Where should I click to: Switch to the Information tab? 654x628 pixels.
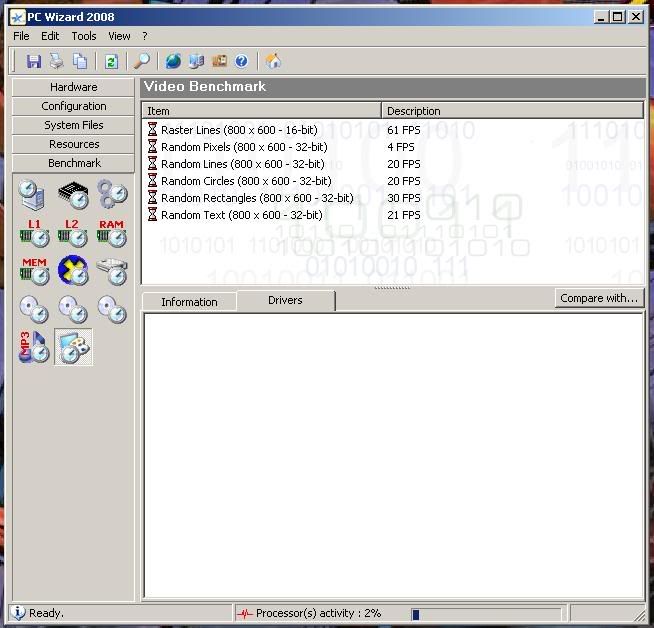pyautogui.click(x=189, y=302)
